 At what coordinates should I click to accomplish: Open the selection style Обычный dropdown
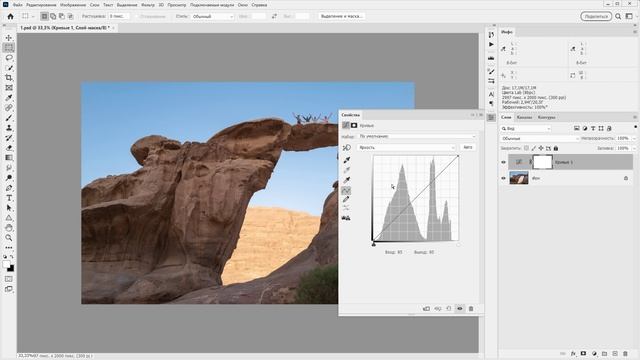click(213, 16)
